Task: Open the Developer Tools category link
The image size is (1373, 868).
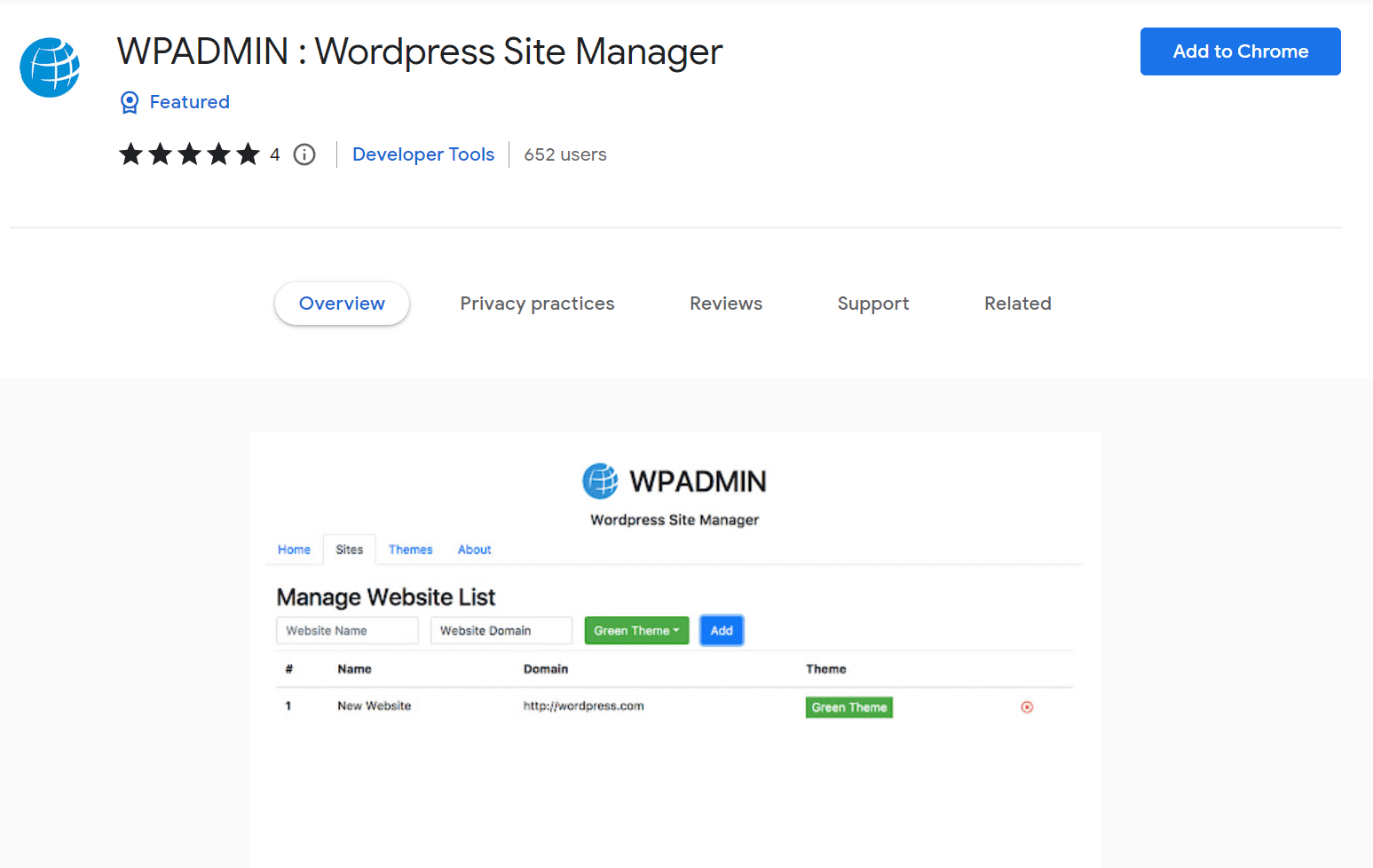Action: [x=423, y=154]
